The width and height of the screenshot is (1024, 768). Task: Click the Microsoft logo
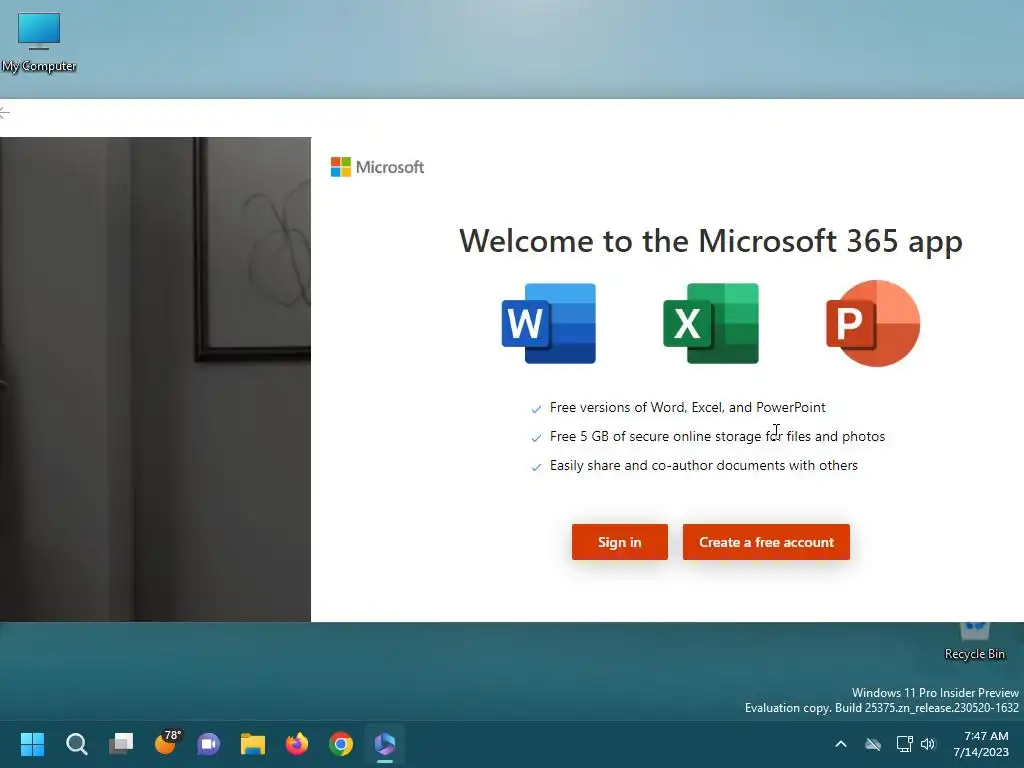[x=377, y=167]
